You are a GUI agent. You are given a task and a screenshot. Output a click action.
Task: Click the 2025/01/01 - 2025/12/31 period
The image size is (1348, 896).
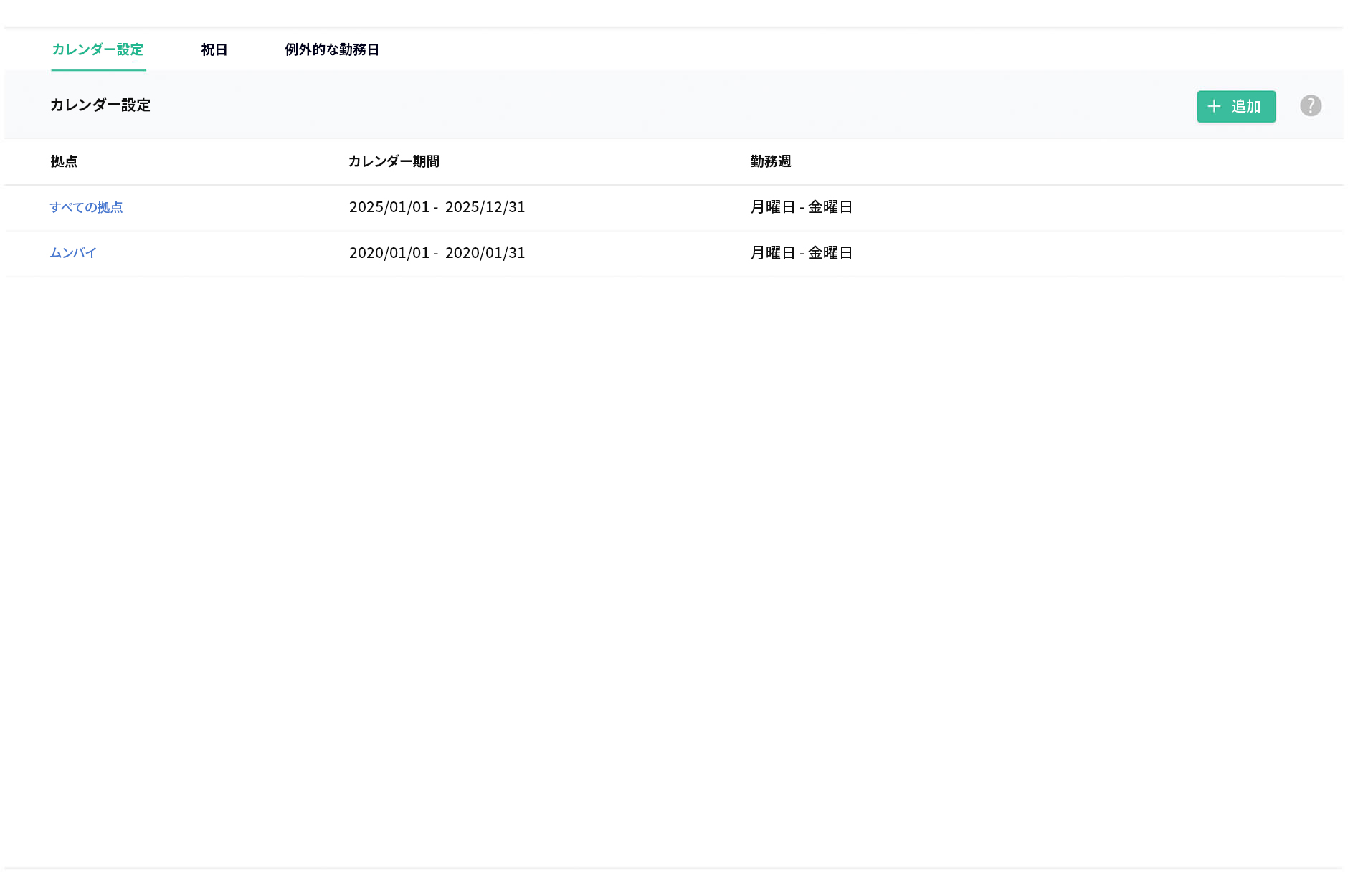(437, 207)
